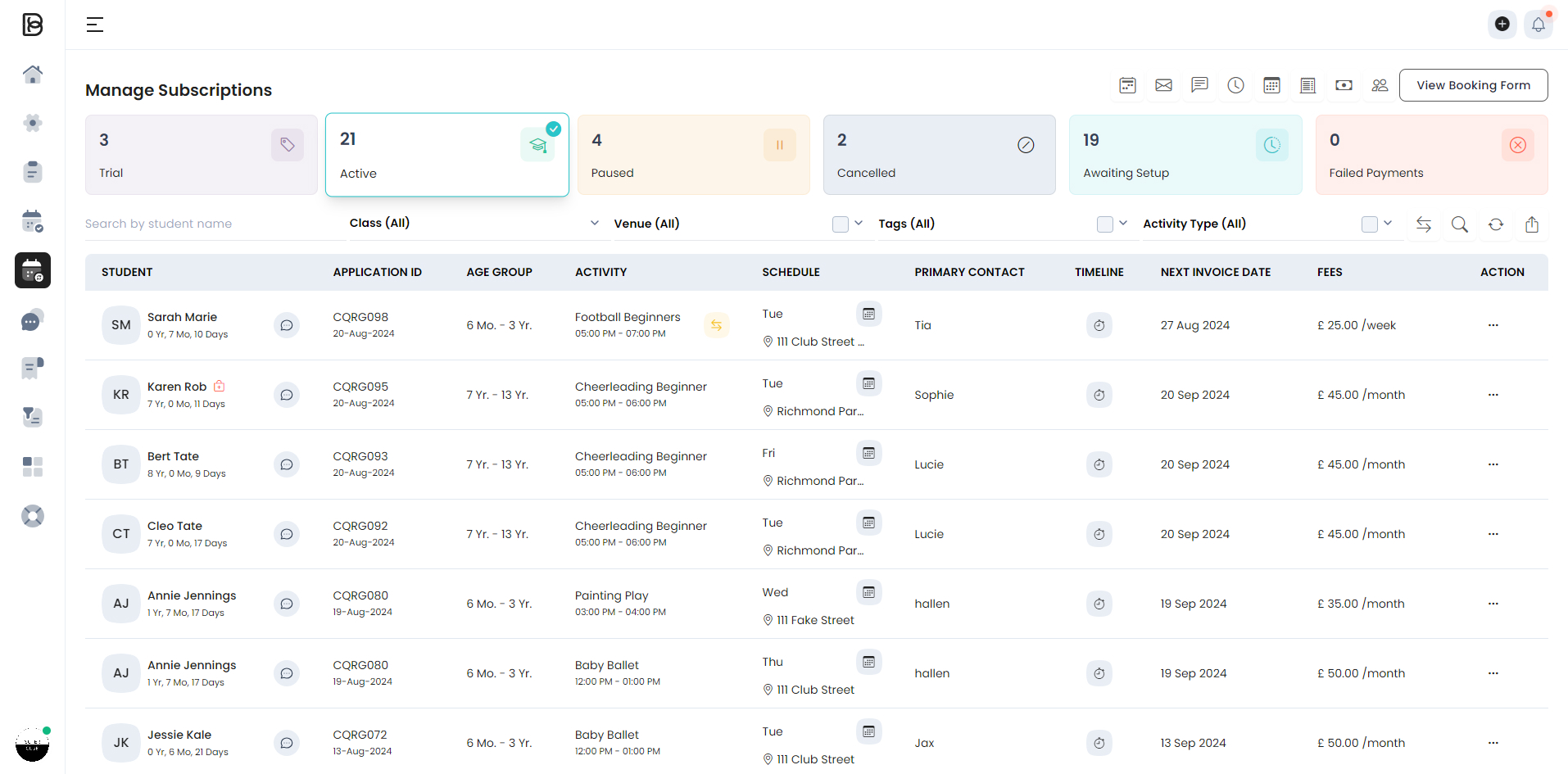Click the export share icon
1568x774 pixels.
pos(1531,224)
